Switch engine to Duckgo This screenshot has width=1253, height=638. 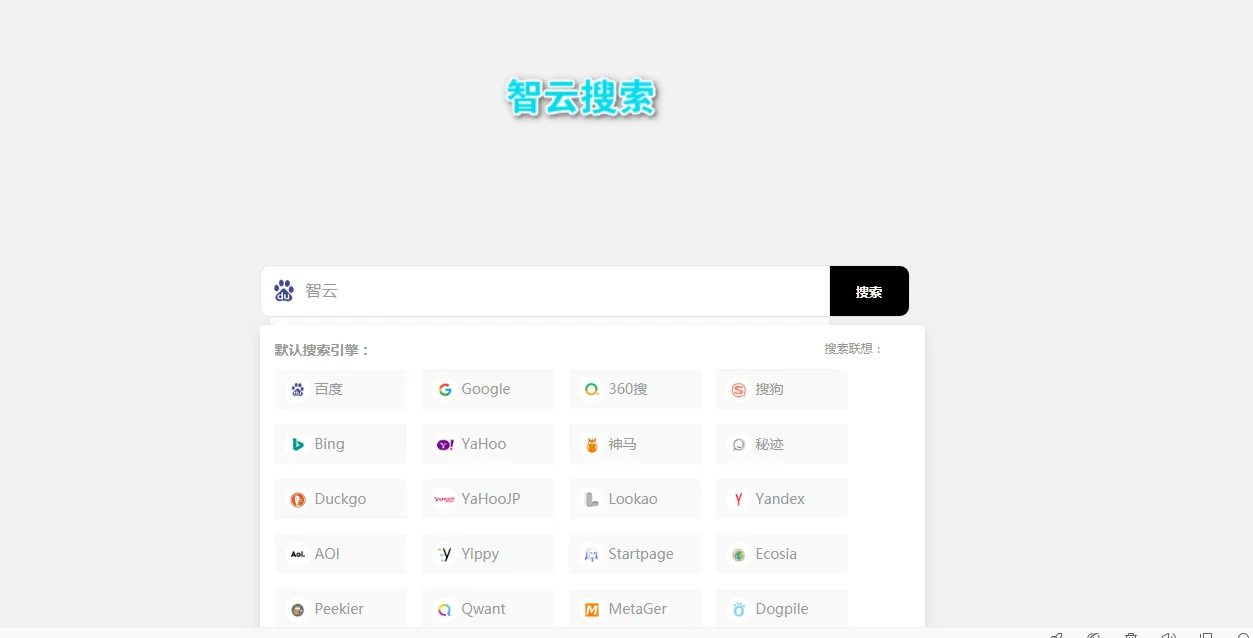click(341, 499)
